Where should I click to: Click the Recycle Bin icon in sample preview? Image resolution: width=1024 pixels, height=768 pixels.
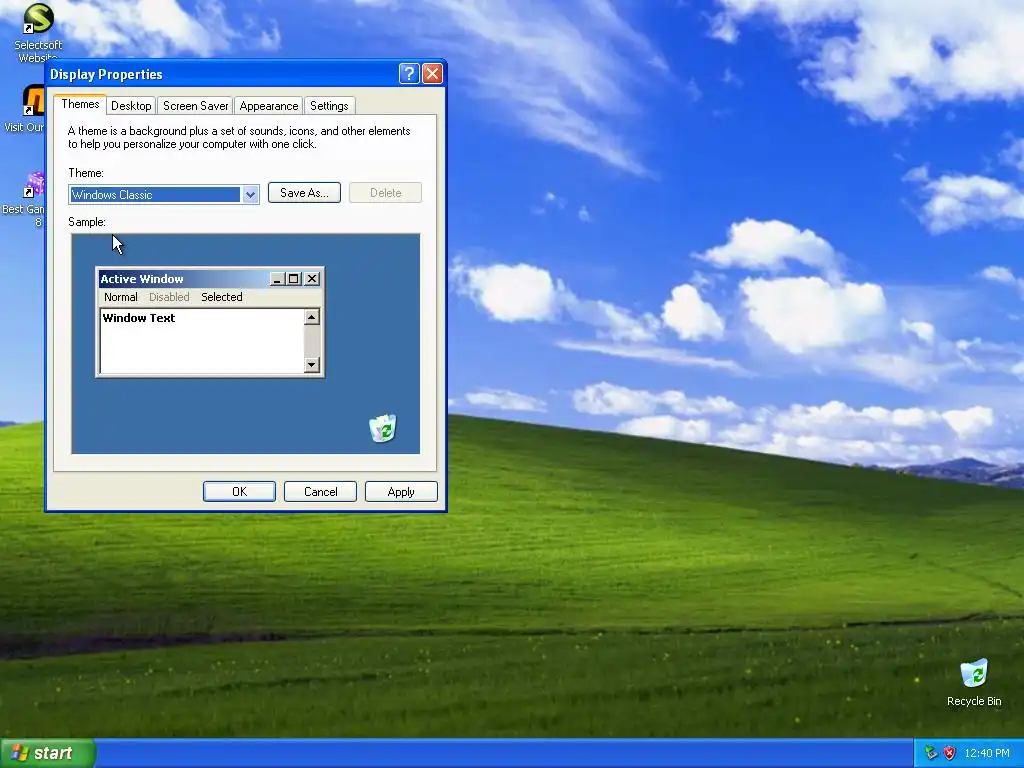tap(383, 428)
